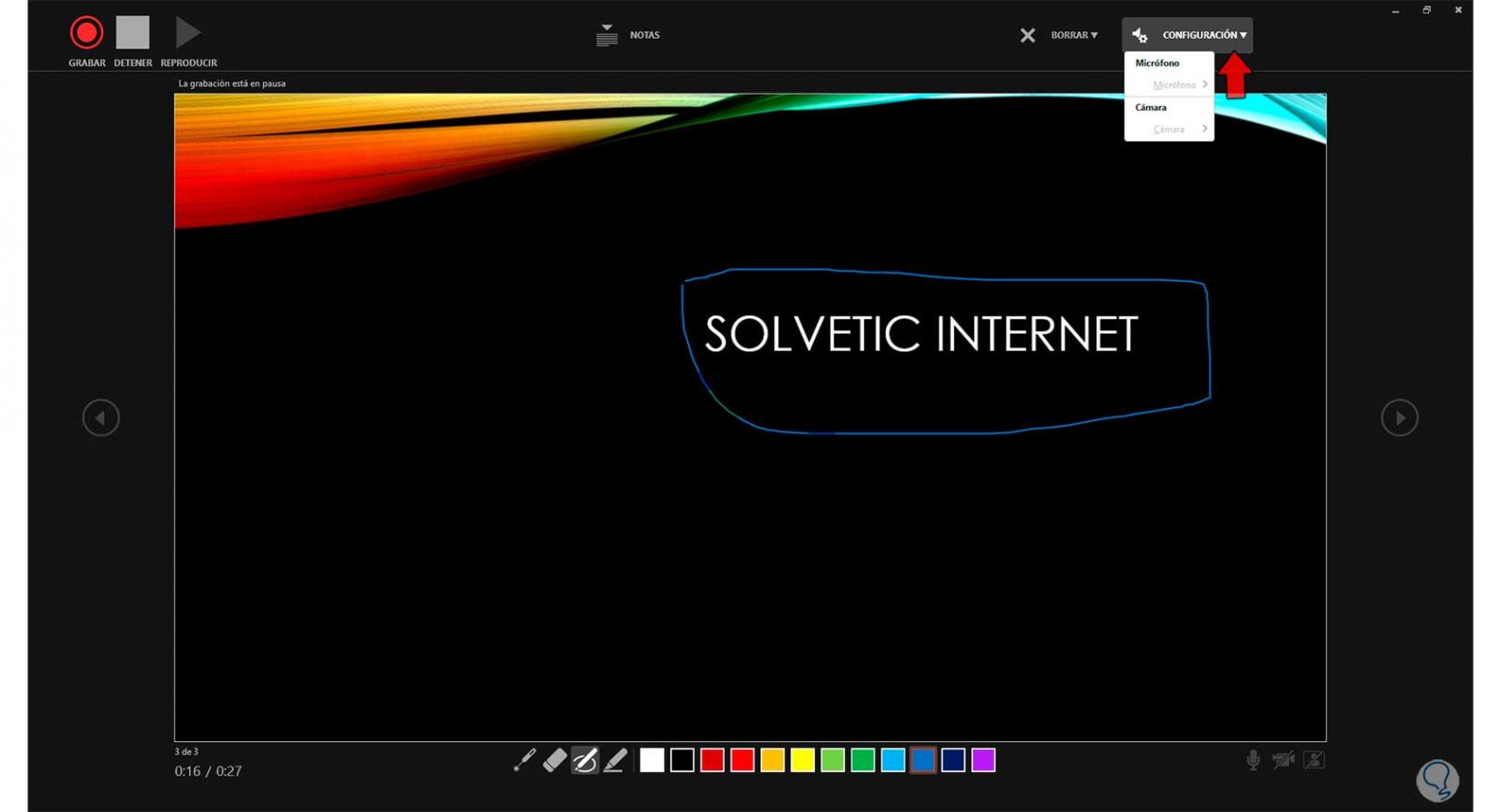Image resolution: width=1501 pixels, height=812 pixels.
Task: Expand the Cámara submenu entry
Action: [1169, 129]
